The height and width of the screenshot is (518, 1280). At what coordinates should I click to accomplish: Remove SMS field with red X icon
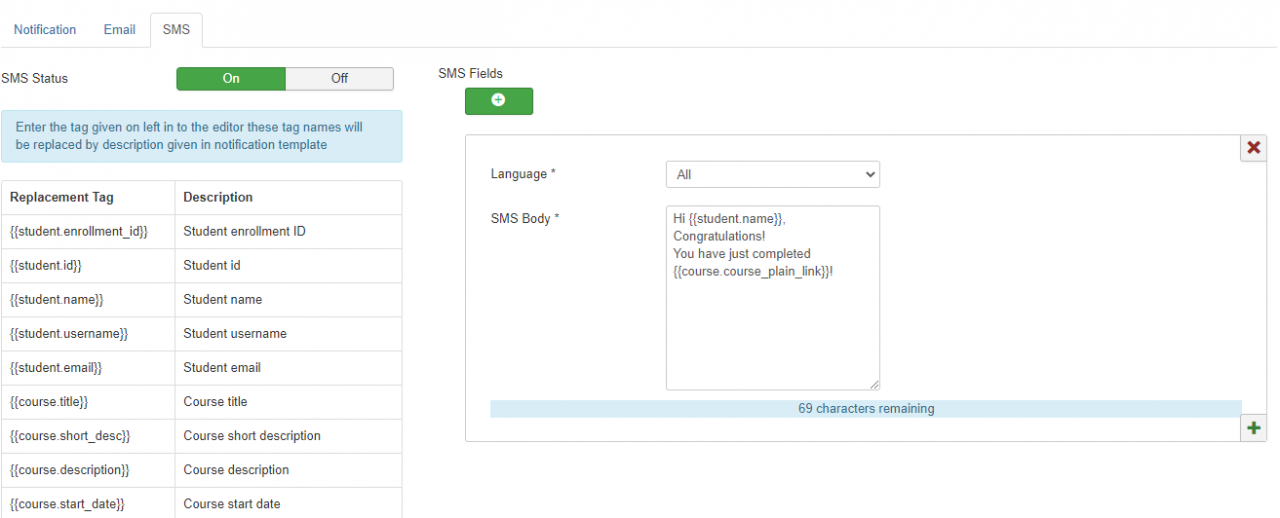click(x=1253, y=148)
